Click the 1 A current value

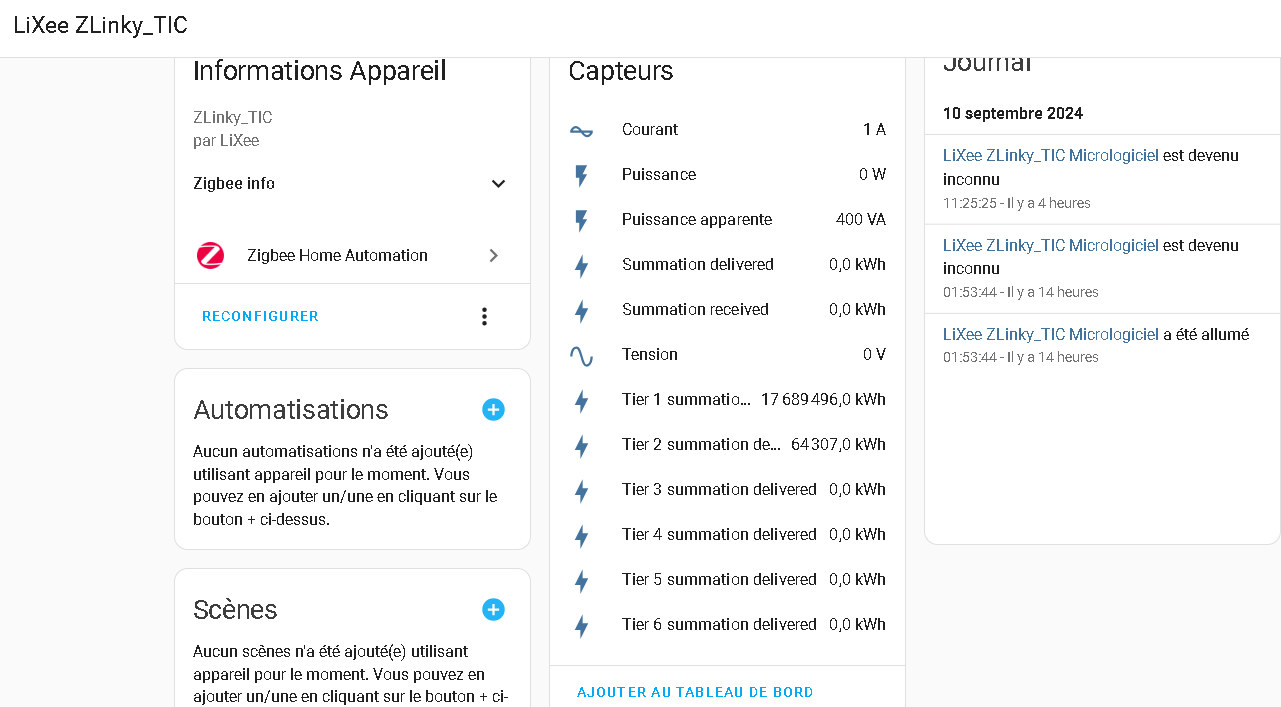pos(875,130)
